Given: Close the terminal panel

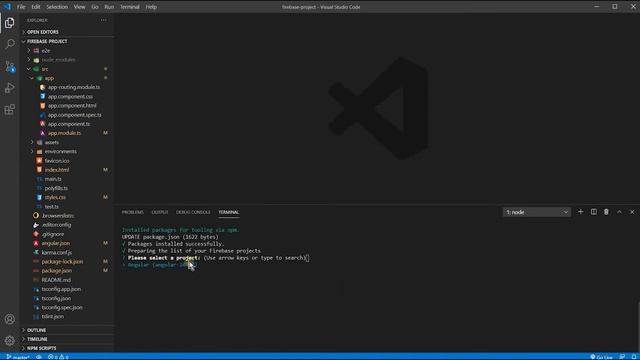Looking at the screenshot, I should tap(632, 212).
